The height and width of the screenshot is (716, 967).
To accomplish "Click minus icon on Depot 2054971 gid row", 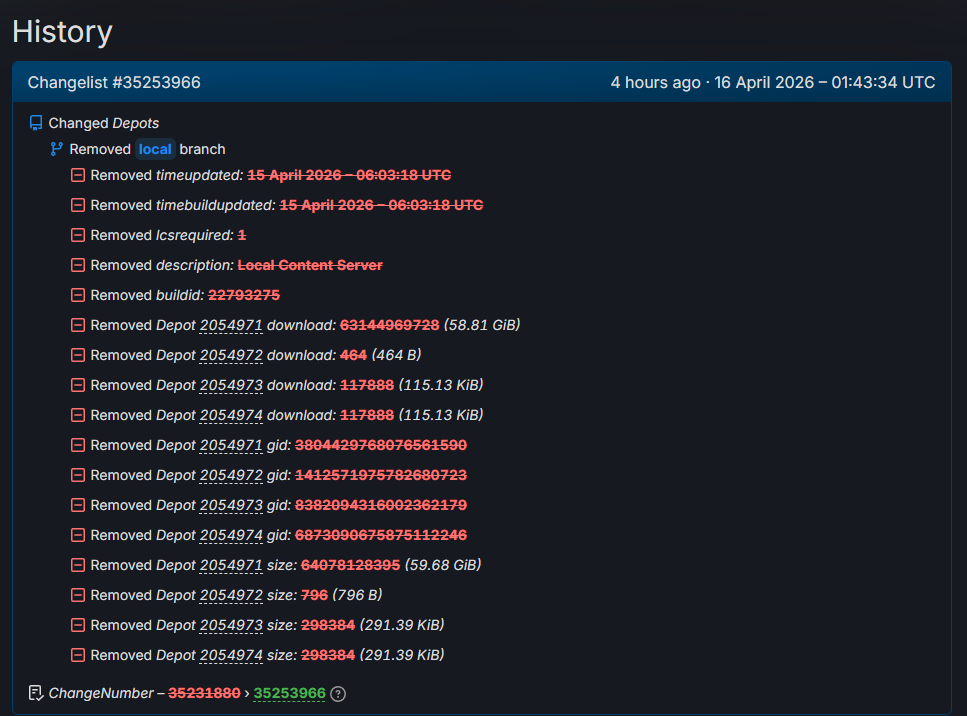I will pyautogui.click(x=78, y=445).
